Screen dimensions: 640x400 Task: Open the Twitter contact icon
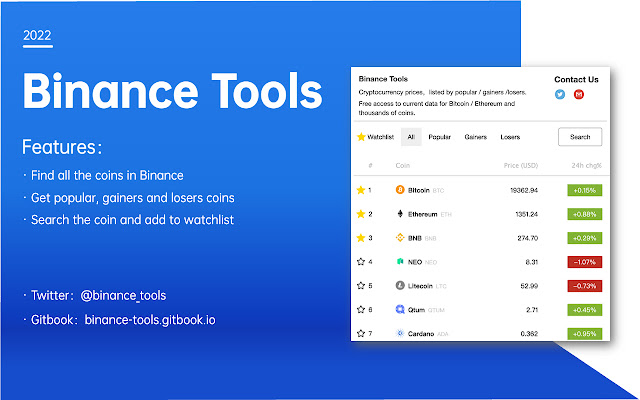[x=560, y=94]
